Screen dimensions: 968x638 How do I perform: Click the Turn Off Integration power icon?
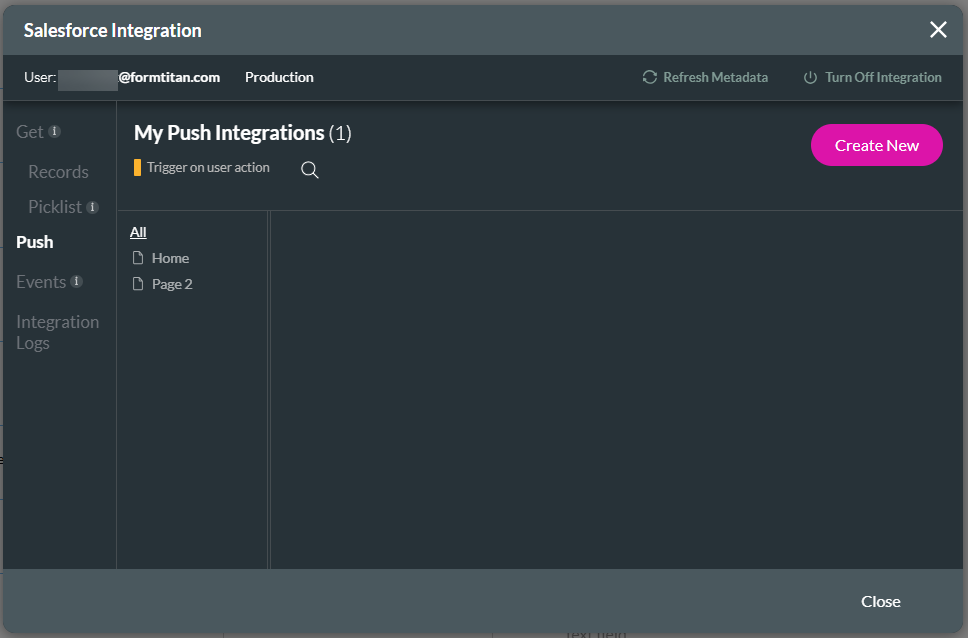point(810,77)
